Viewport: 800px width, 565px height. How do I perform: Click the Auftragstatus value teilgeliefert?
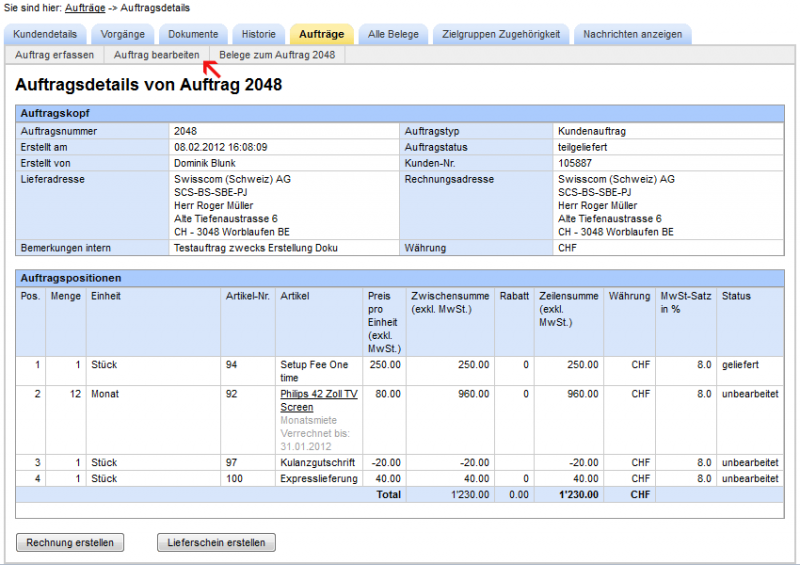tap(583, 147)
